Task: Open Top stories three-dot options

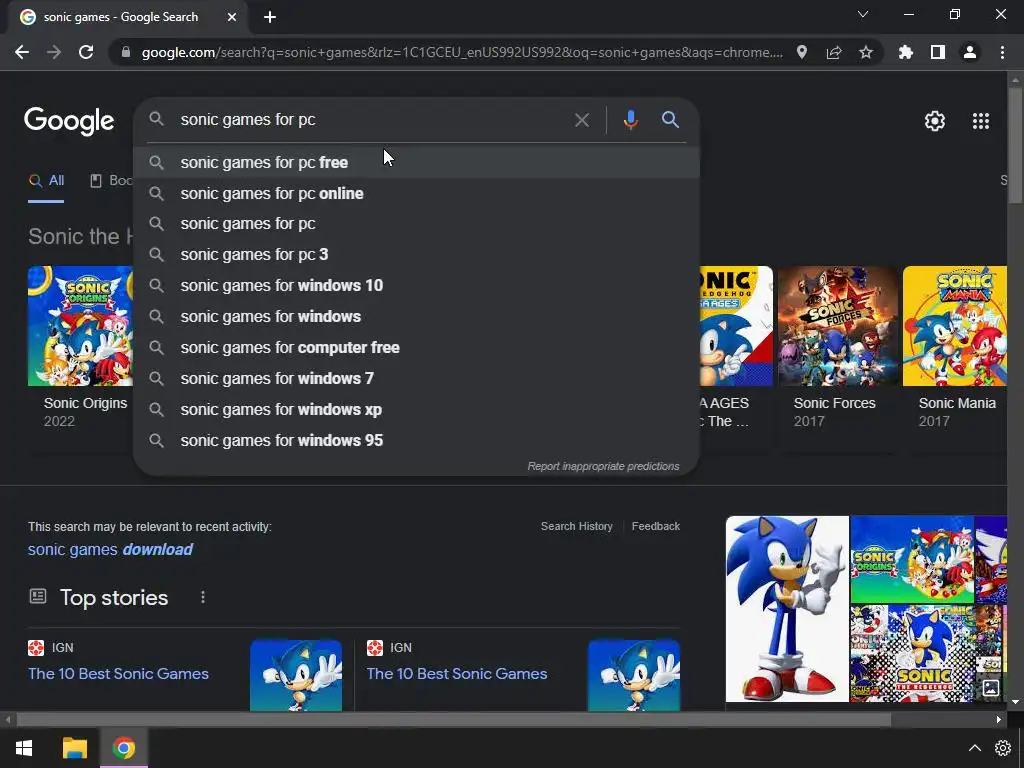Action: [x=203, y=598]
